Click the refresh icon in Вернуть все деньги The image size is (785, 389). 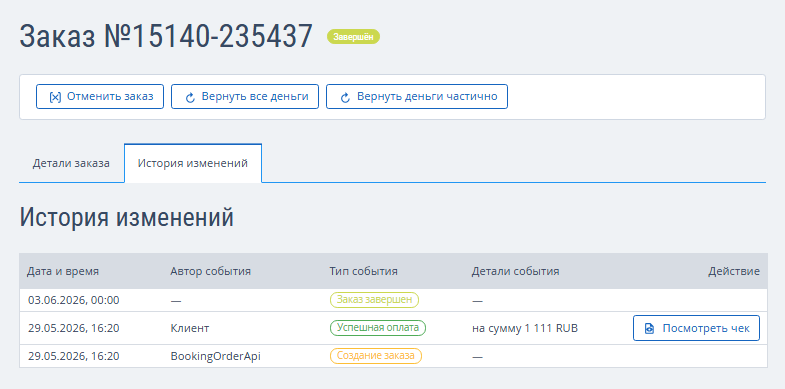(190, 97)
